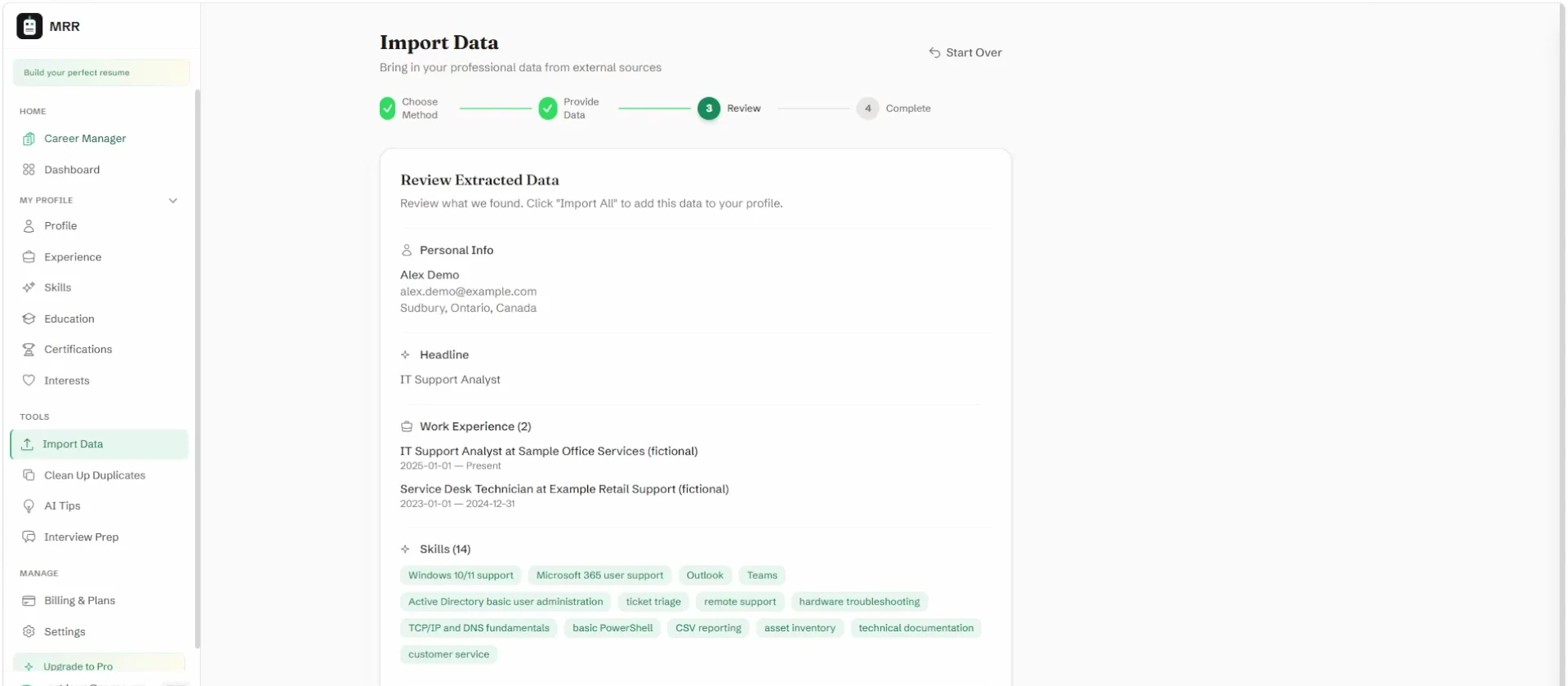Click the Start Over undo arrow icon
1568x686 pixels.
pos(934,53)
